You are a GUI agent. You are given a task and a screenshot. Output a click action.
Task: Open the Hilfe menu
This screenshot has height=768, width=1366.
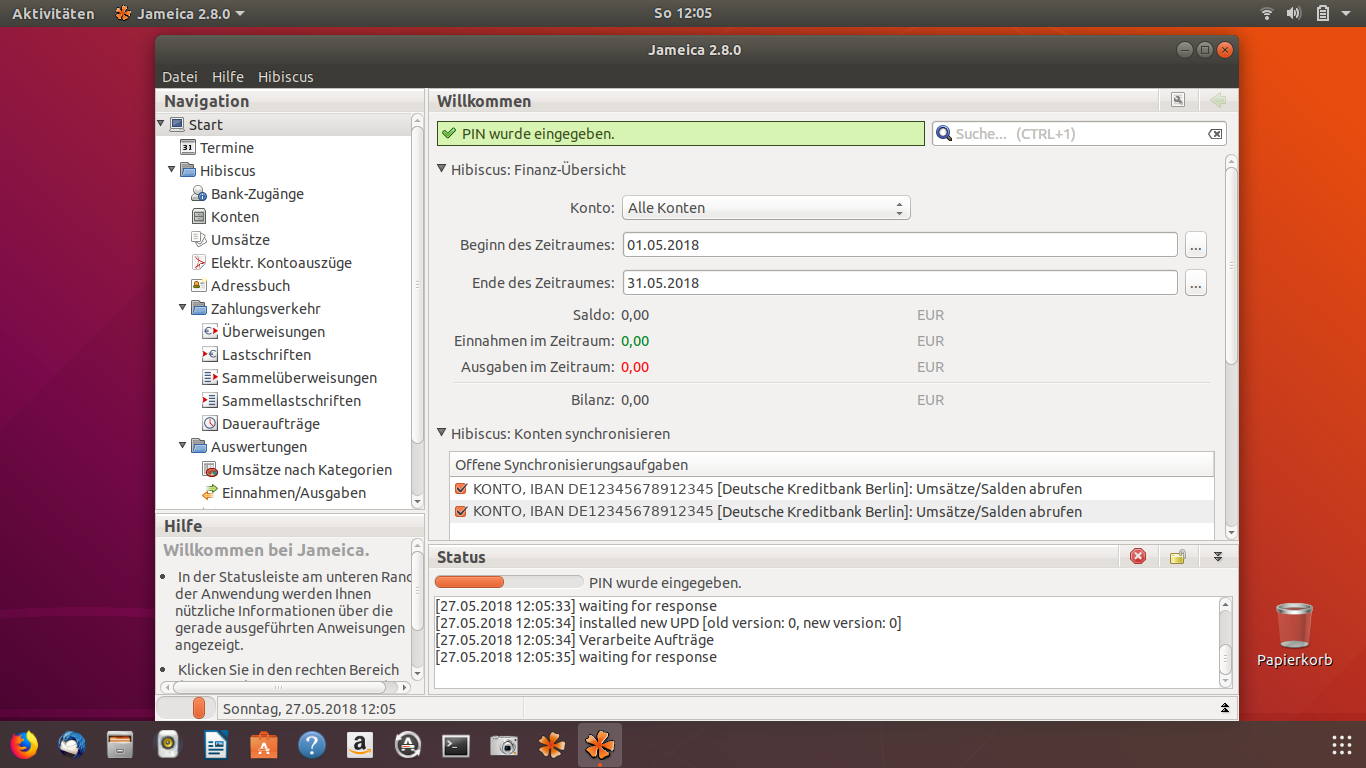pyautogui.click(x=228, y=76)
